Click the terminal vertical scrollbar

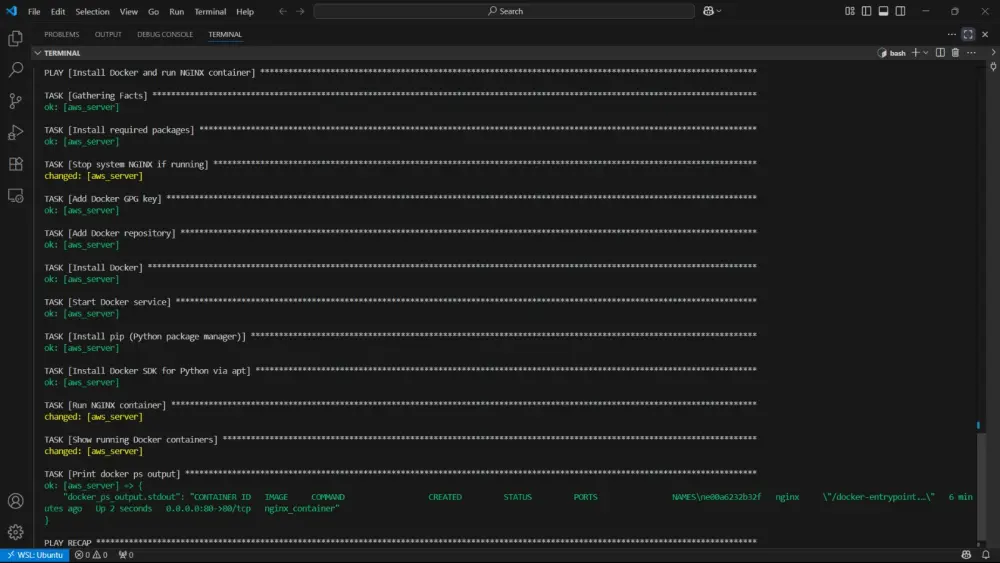(x=981, y=488)
